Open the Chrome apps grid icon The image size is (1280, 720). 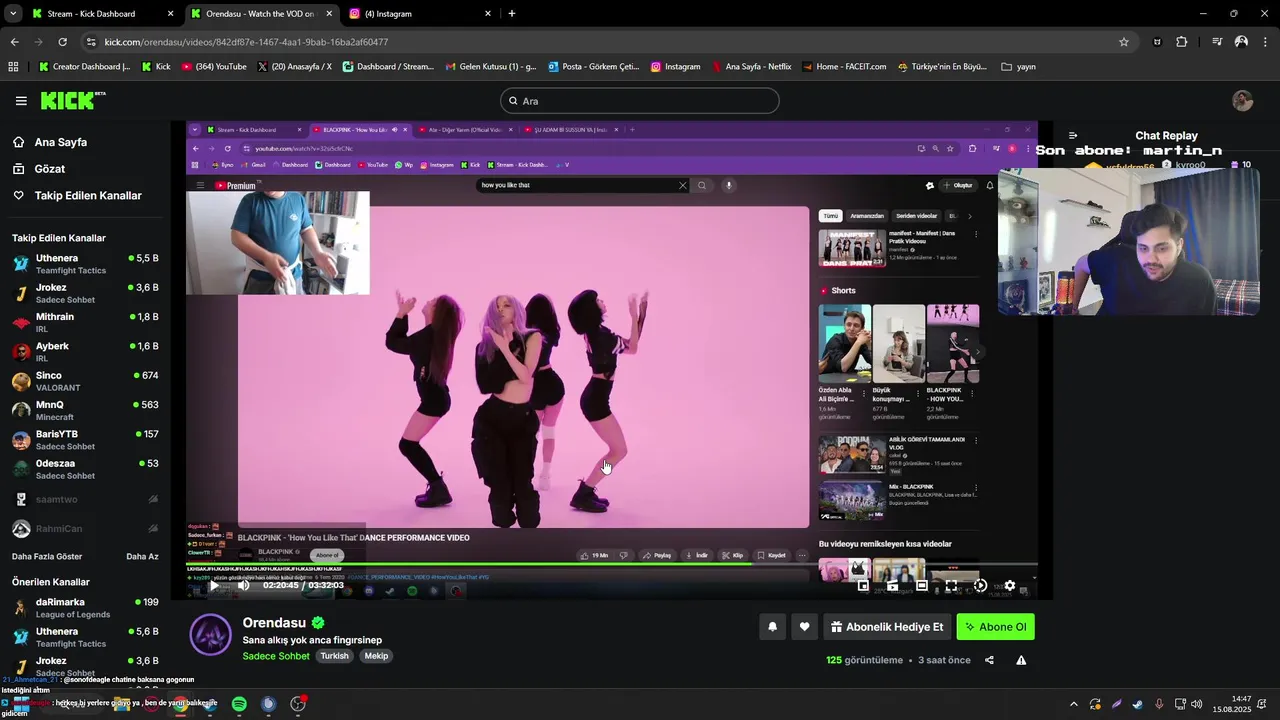(13, 67)
